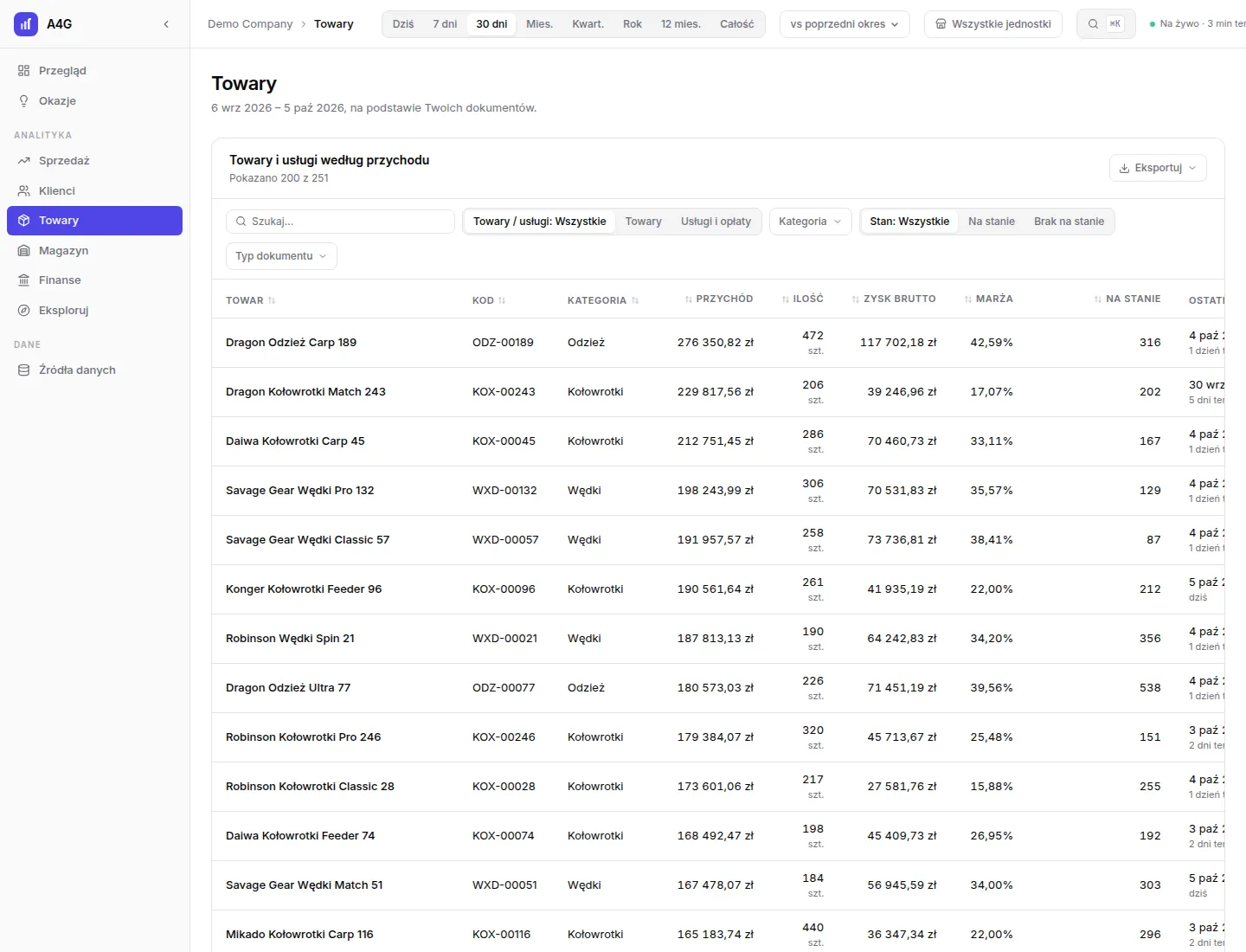Click the Demo Company breadcrumb link

250,24
